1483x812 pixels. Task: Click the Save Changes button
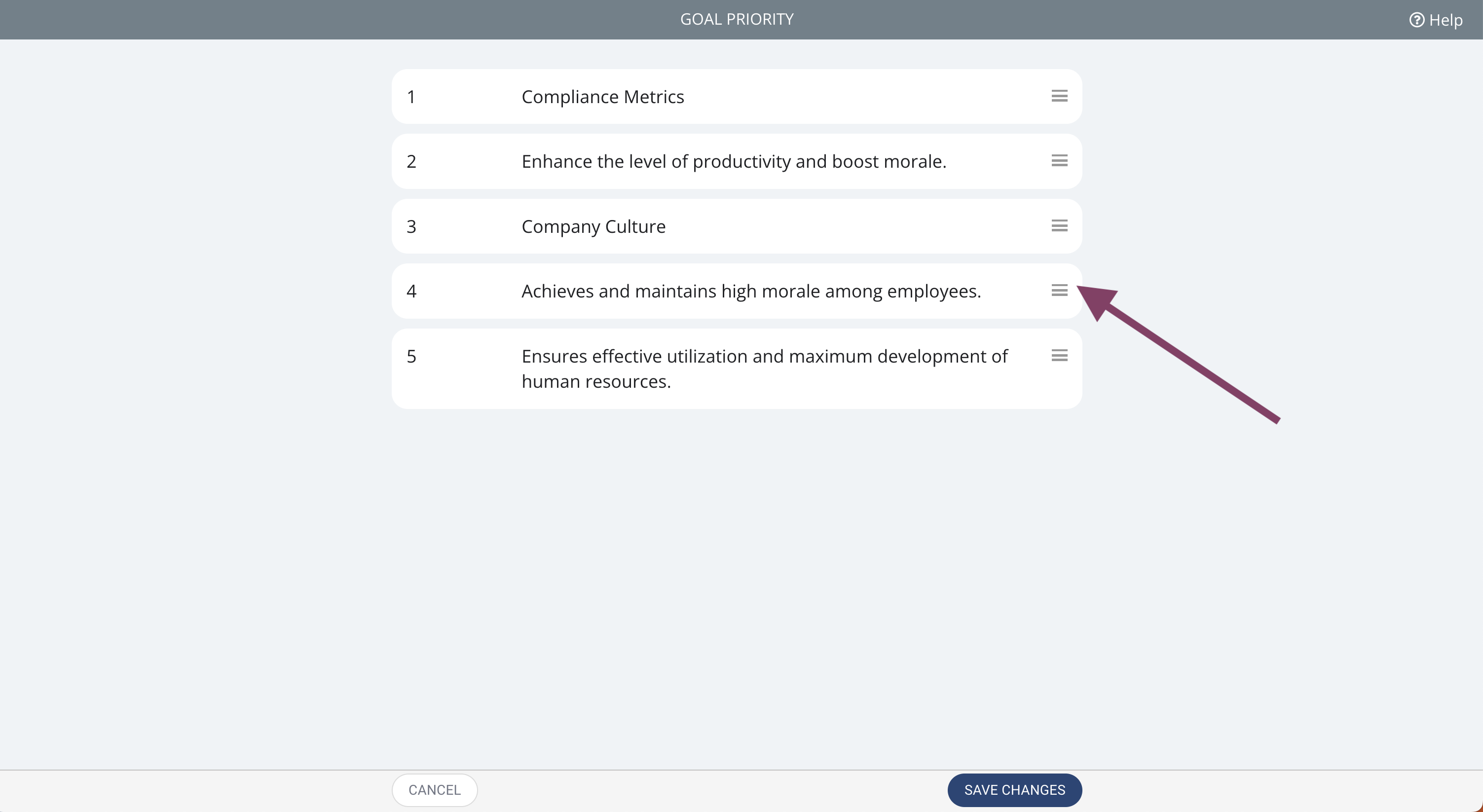coord(1014,790)
